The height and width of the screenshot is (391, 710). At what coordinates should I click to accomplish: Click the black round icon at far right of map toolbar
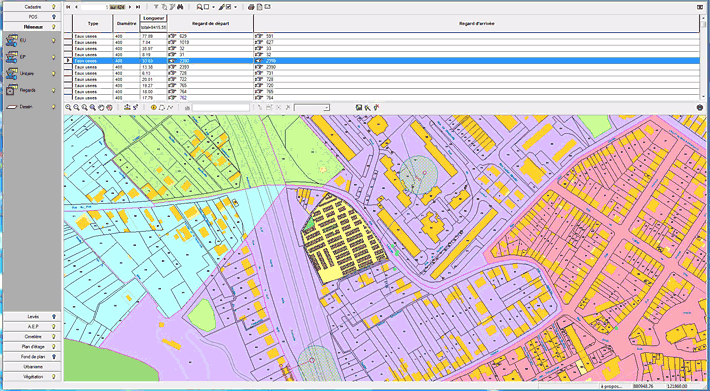click(700, 108)
